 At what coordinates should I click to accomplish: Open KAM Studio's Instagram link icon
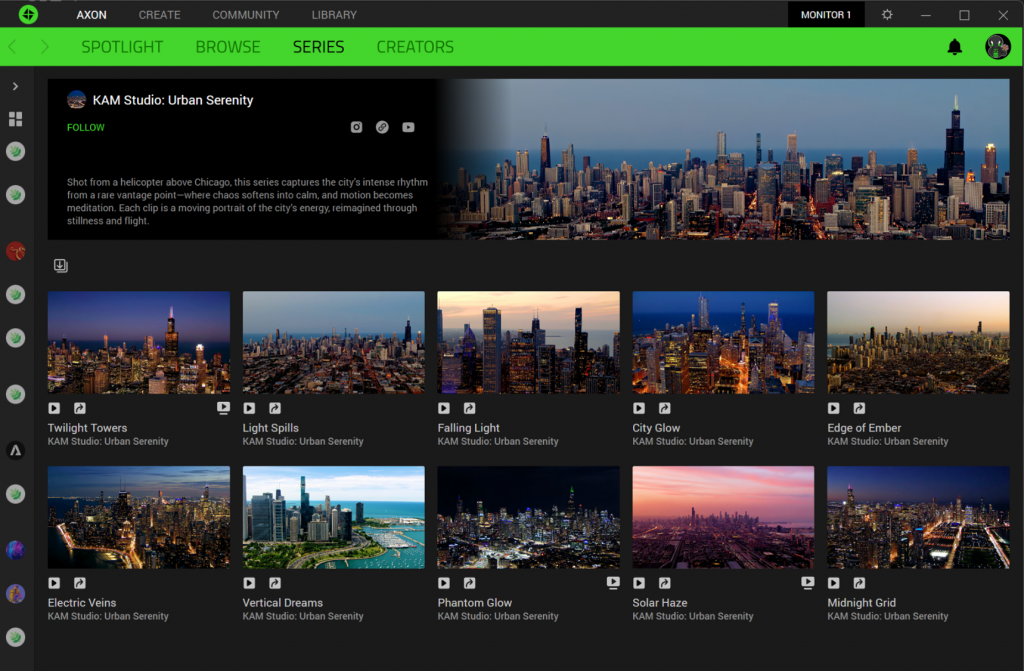click(x=356, y=127)
